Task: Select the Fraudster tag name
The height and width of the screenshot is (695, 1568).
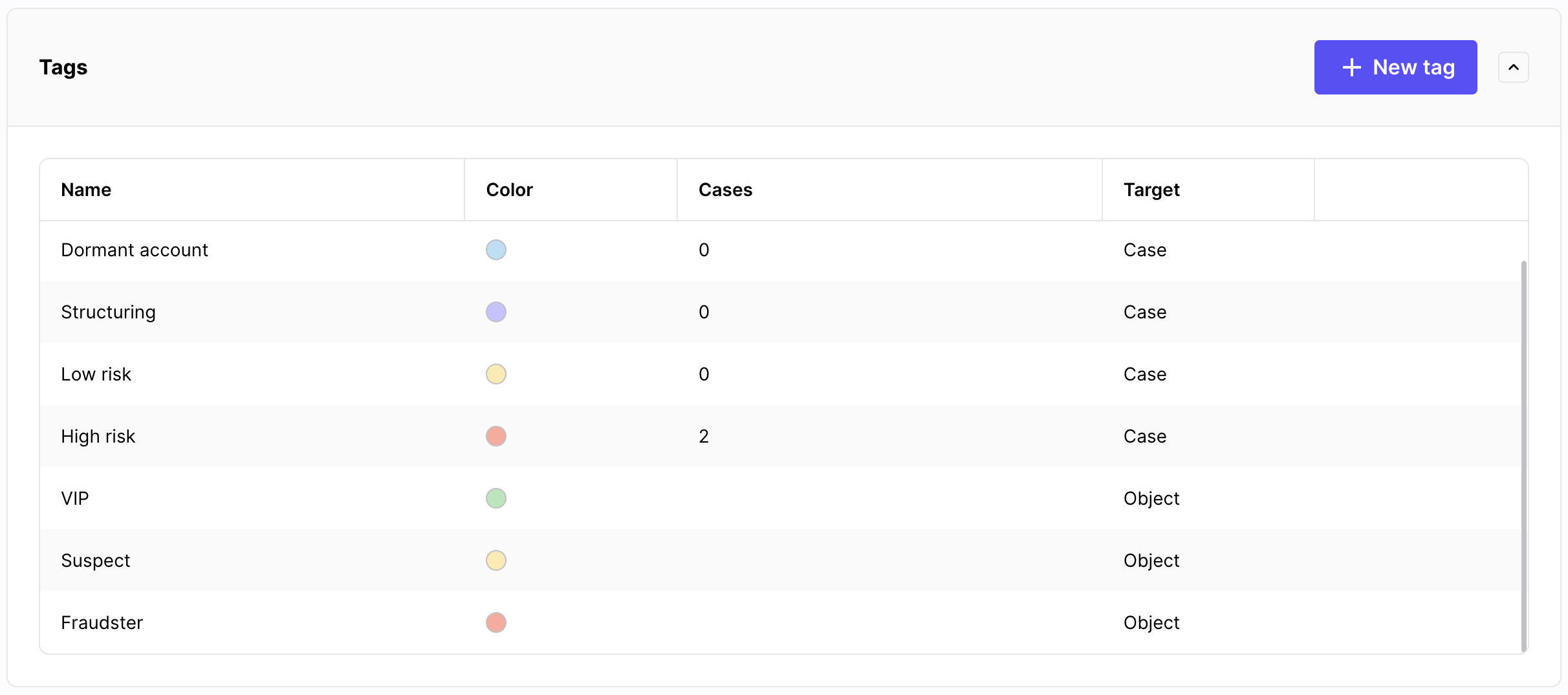Action: coord(102,623)
